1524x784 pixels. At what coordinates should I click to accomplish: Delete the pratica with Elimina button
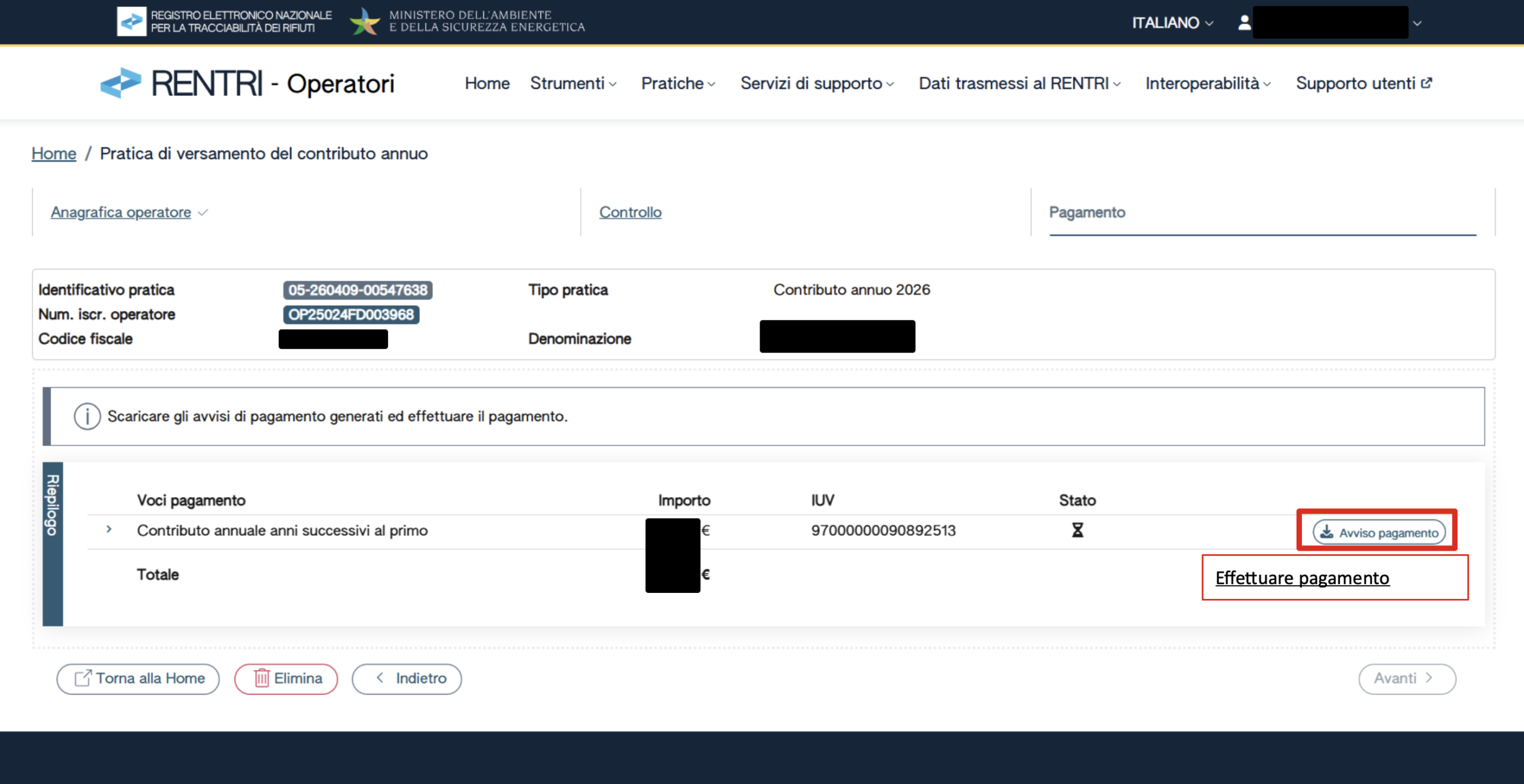pos(286,679)
